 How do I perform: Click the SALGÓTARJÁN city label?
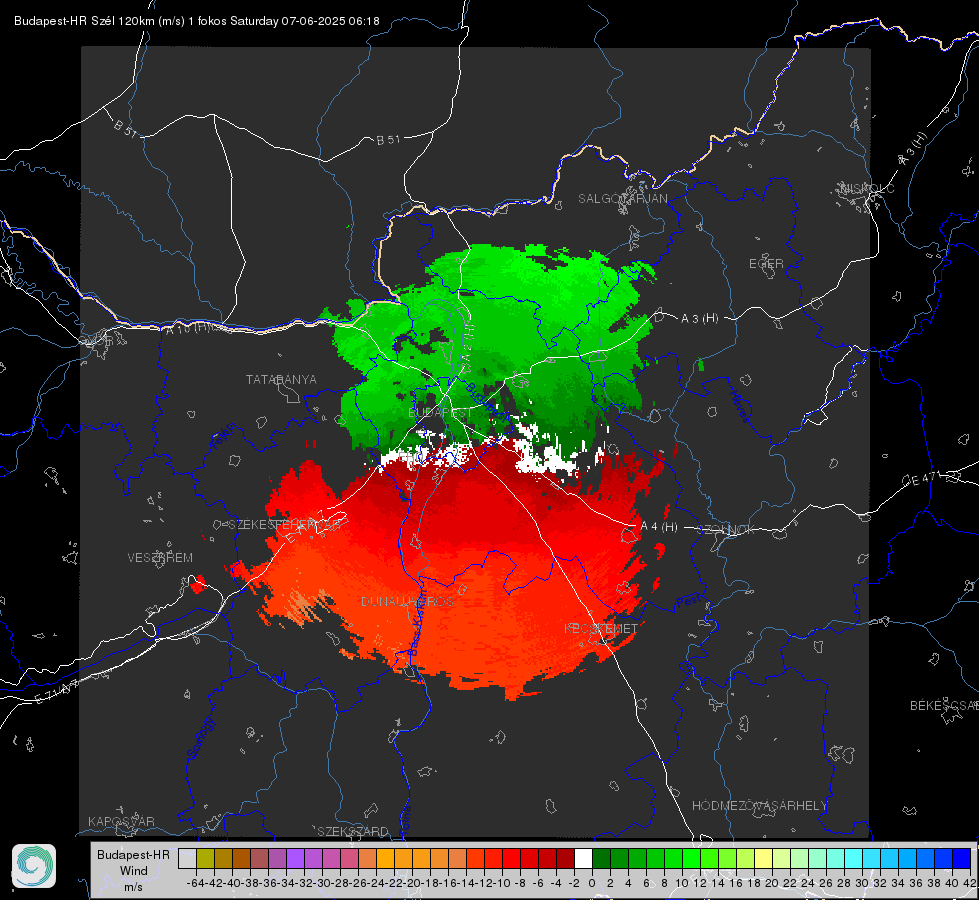pos(622,199)
